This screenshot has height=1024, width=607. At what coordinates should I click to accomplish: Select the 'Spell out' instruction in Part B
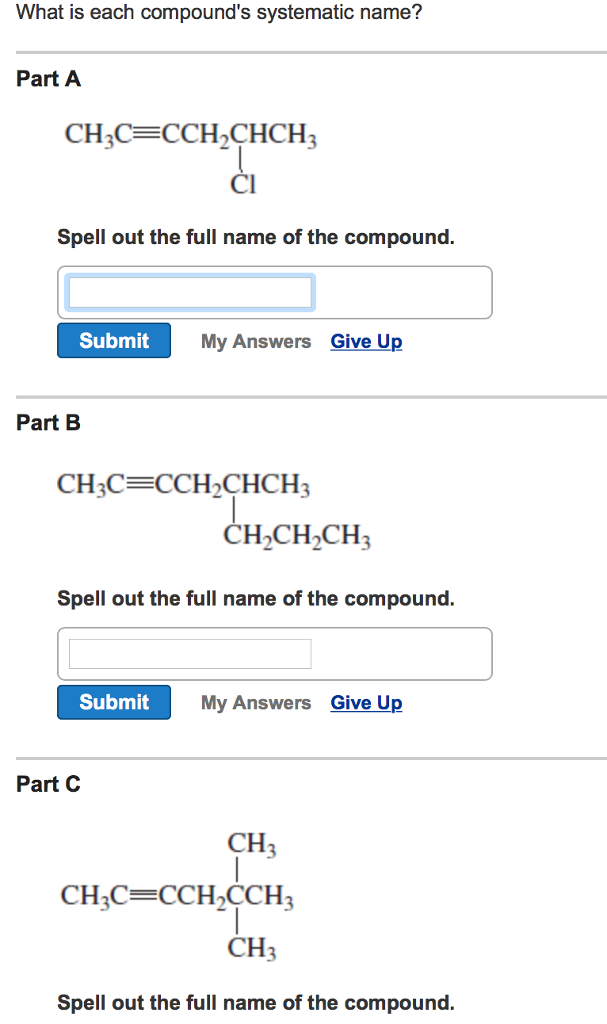(256, 598)
